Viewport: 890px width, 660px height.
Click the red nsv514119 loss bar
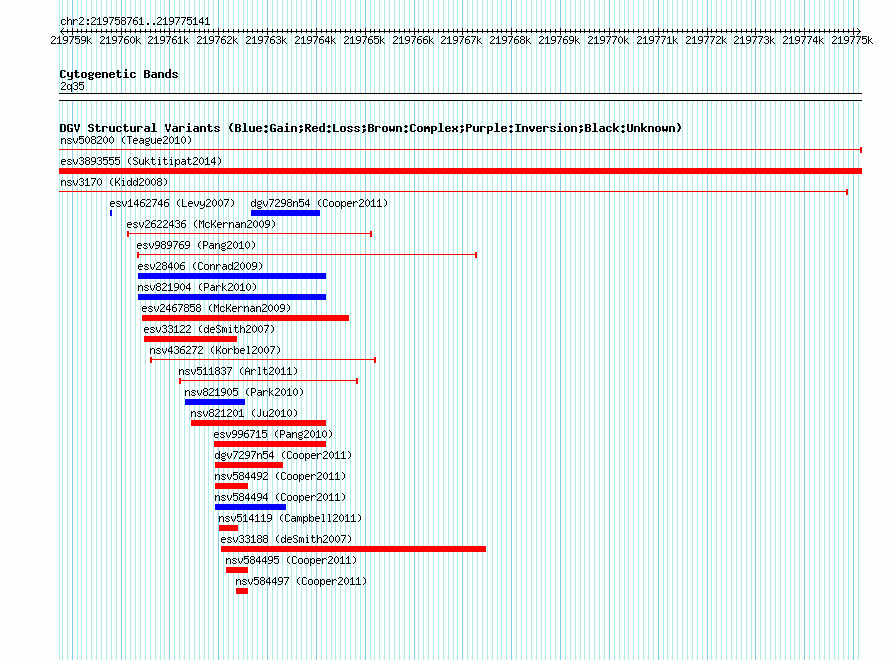(x=228, y=528)
